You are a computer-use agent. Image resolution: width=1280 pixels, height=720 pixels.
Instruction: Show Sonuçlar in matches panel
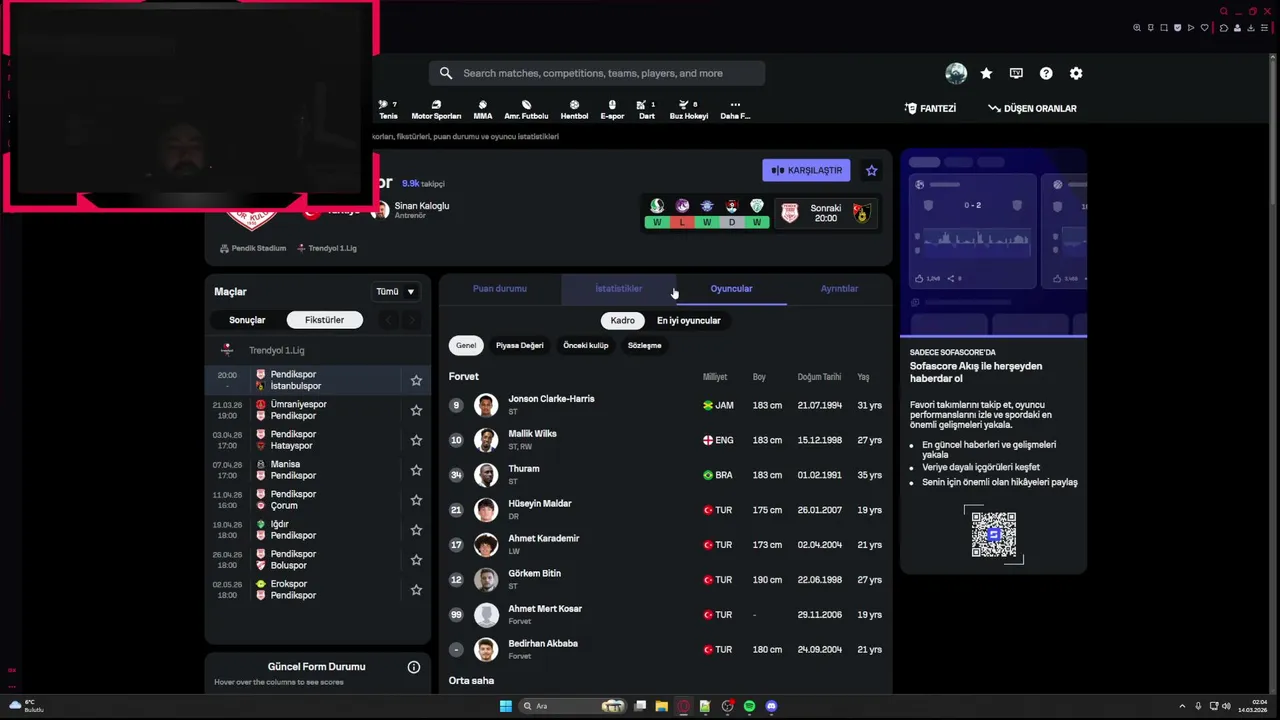coord(247,320)
